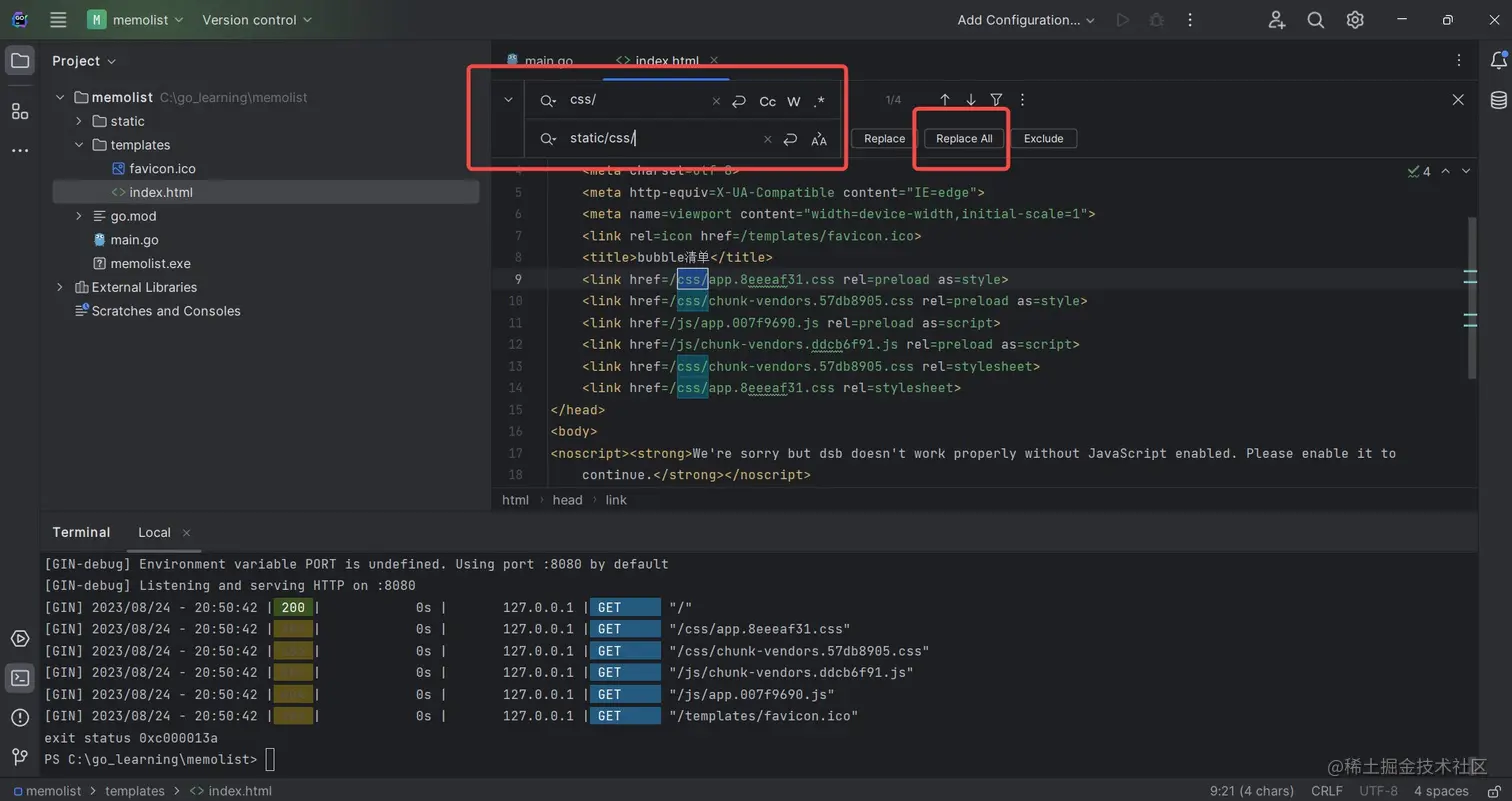This screenshot has width=1512, height=801.
Task: Run the current configuration
Action: [x=1122, y=20]
